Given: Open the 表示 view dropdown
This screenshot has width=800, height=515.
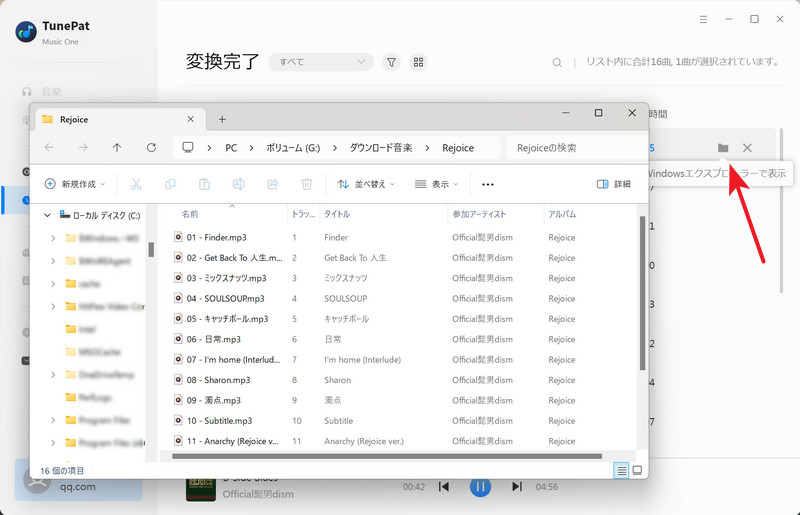Looking at the screenshot, I should point(436,184).
